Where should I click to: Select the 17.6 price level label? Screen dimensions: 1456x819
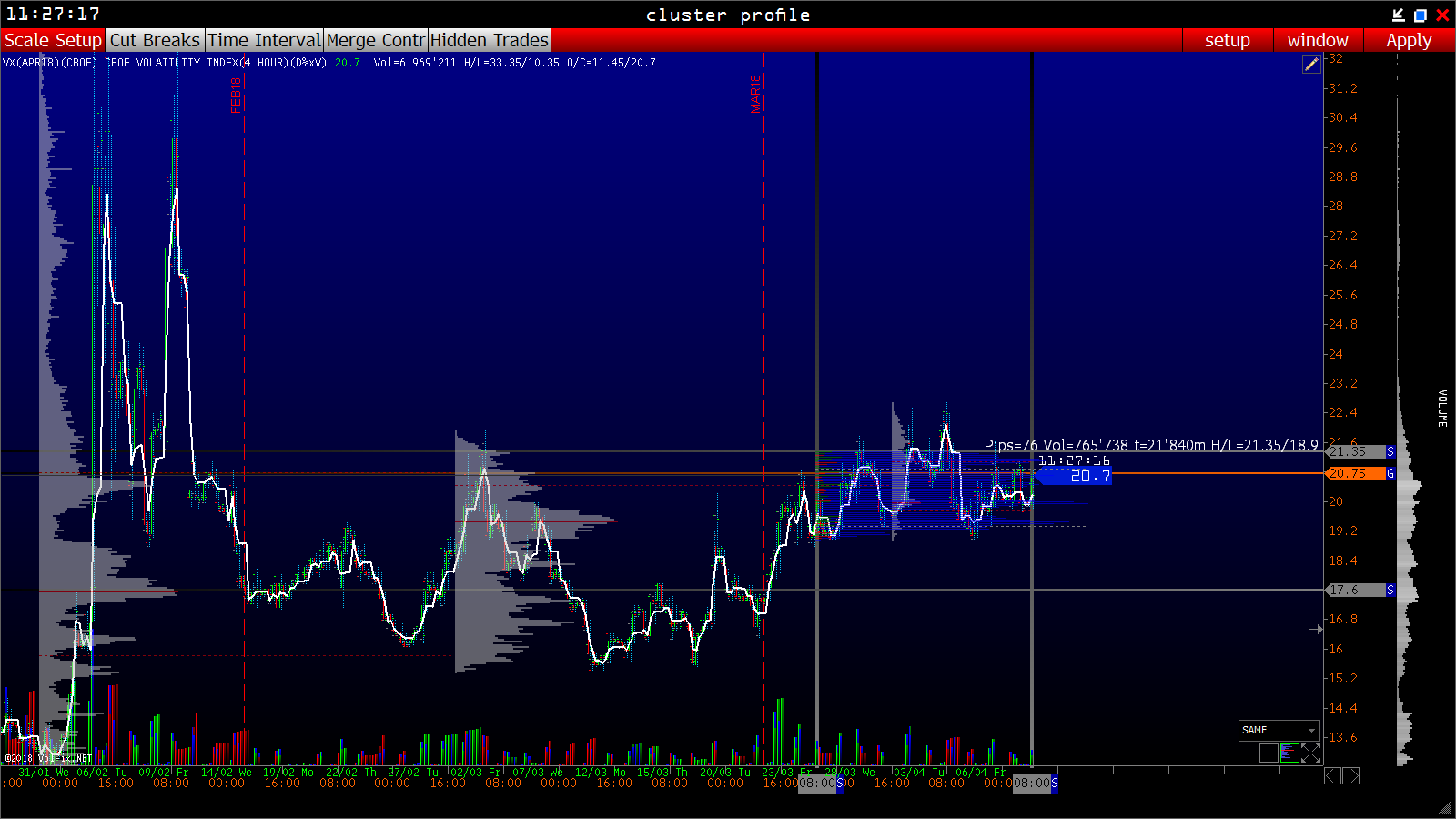pos(1356,590)
